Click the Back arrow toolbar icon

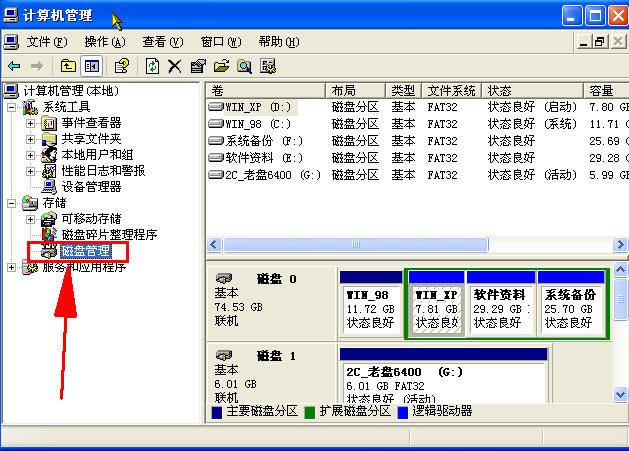tap(14, 66)
